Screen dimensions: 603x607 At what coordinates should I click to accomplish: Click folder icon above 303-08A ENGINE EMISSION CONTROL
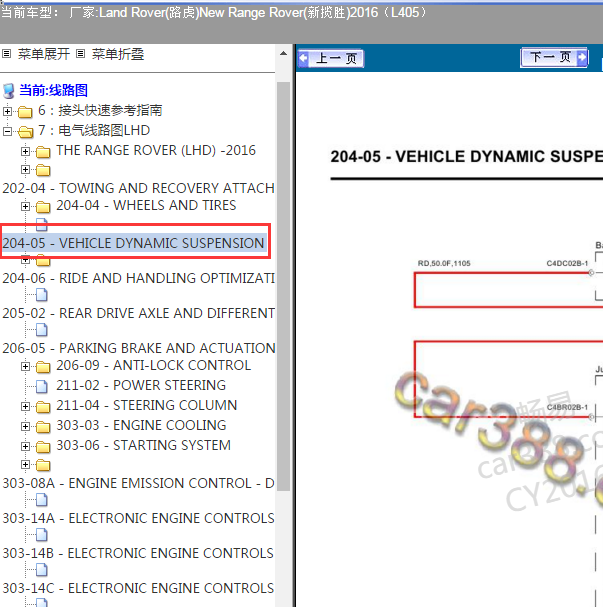43,465
